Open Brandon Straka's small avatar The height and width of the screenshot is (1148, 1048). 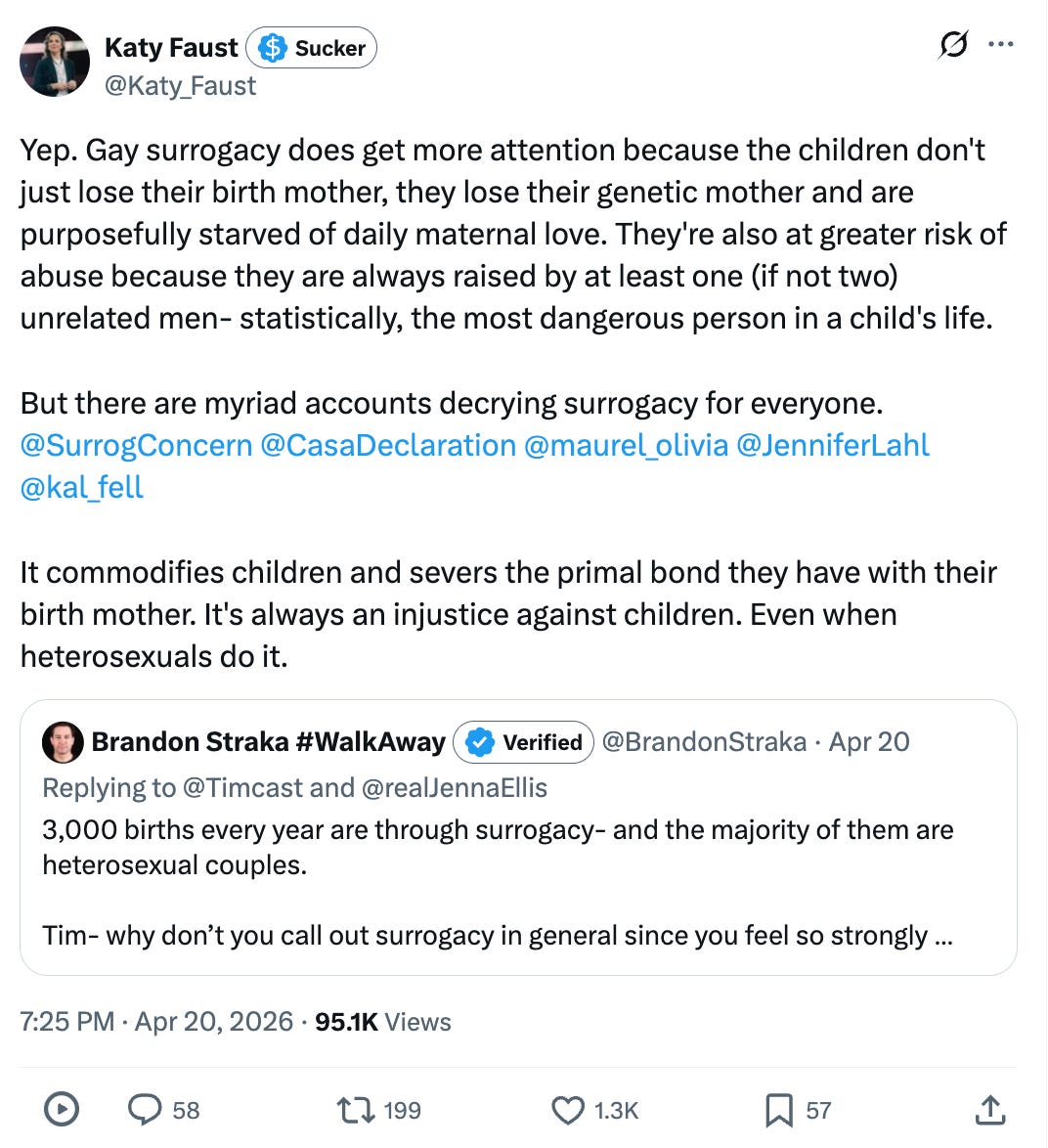63,741
